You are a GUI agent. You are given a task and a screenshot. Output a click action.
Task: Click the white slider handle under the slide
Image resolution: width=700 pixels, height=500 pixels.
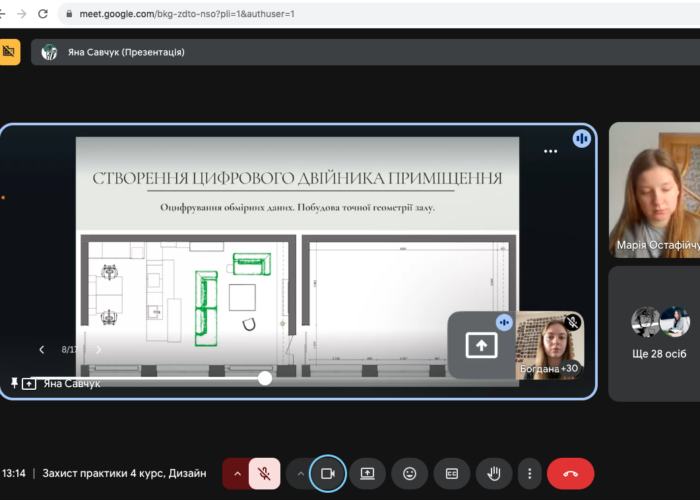click(x=265, y=377)
